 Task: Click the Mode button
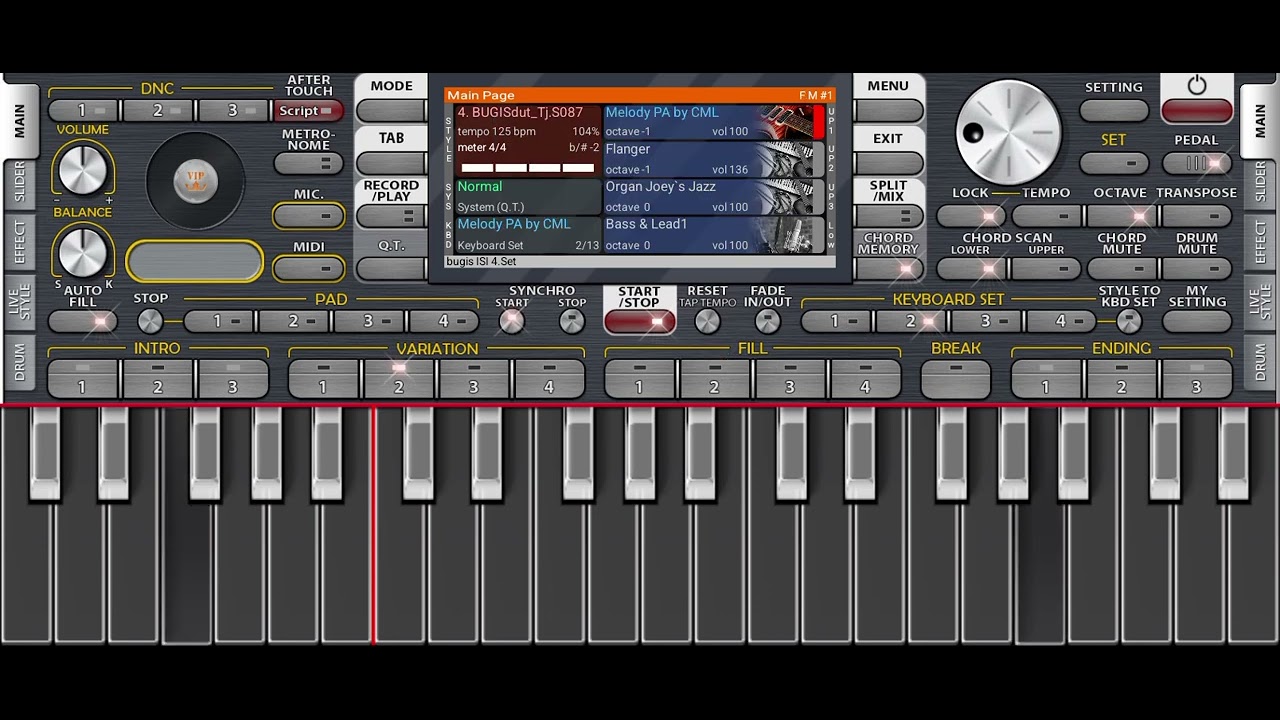[391, 110]
